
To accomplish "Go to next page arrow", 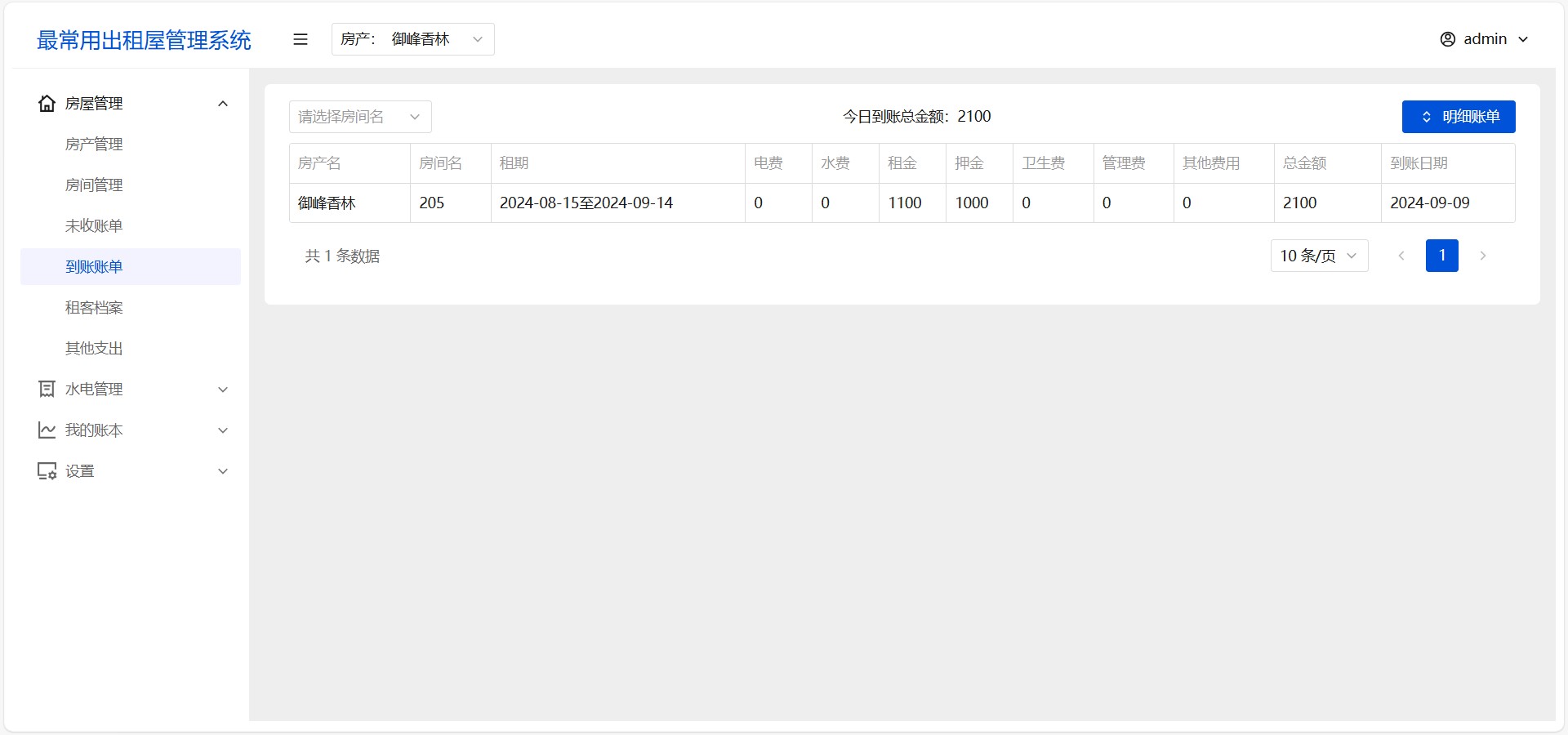I will (1483, 256).
